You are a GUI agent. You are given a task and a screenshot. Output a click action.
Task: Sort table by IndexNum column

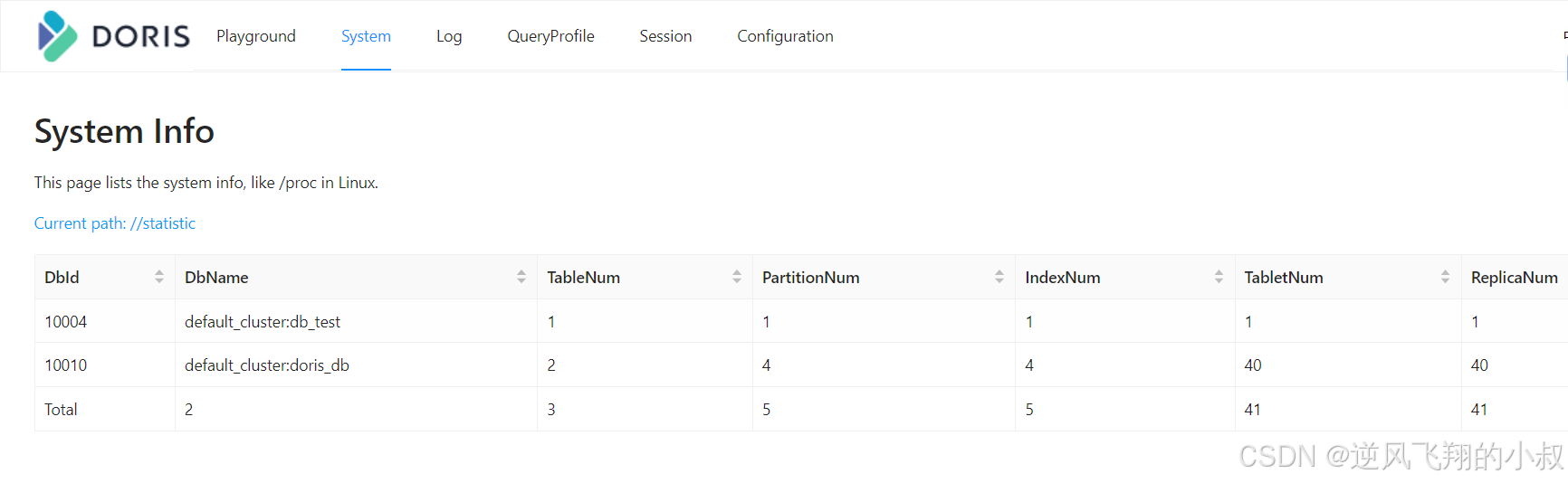coord(1219,277)
